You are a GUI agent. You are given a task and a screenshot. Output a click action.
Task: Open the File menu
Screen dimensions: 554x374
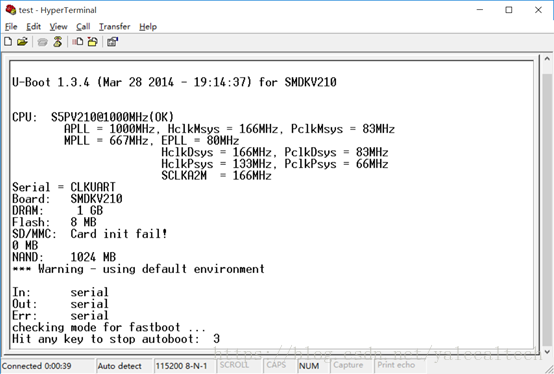11,26
